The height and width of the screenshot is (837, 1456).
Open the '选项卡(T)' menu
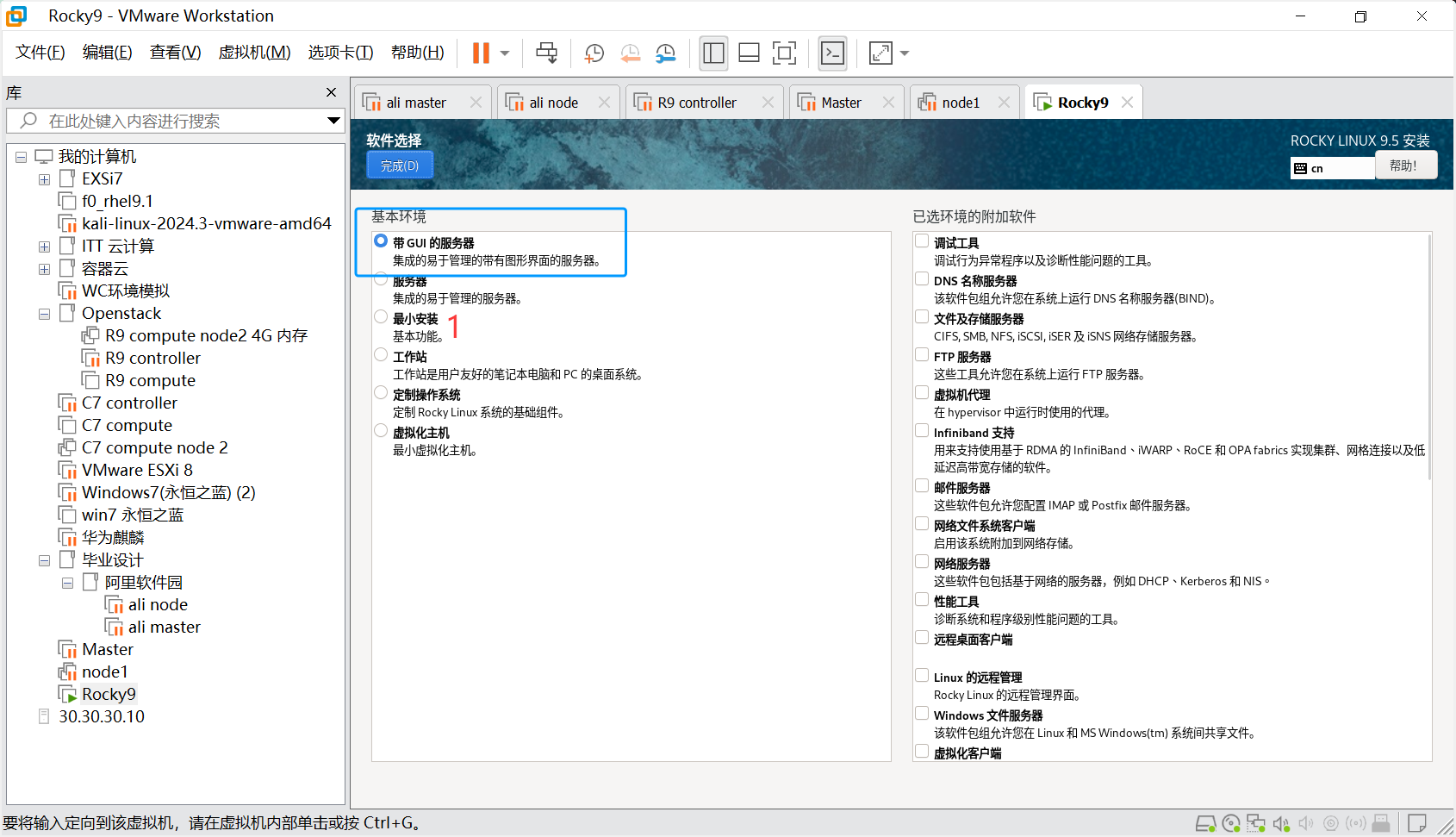[x=341, y=53]
